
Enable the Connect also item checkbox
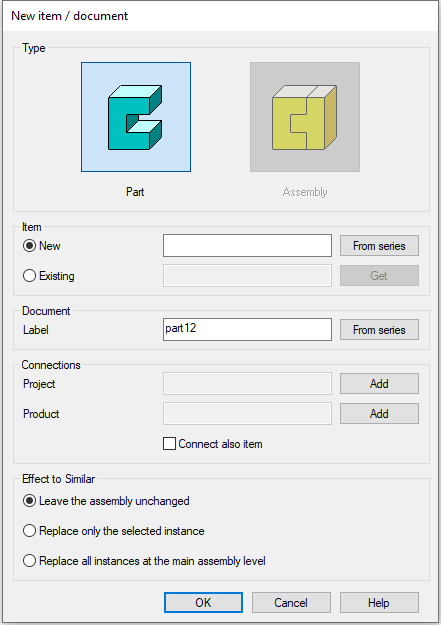169,444
